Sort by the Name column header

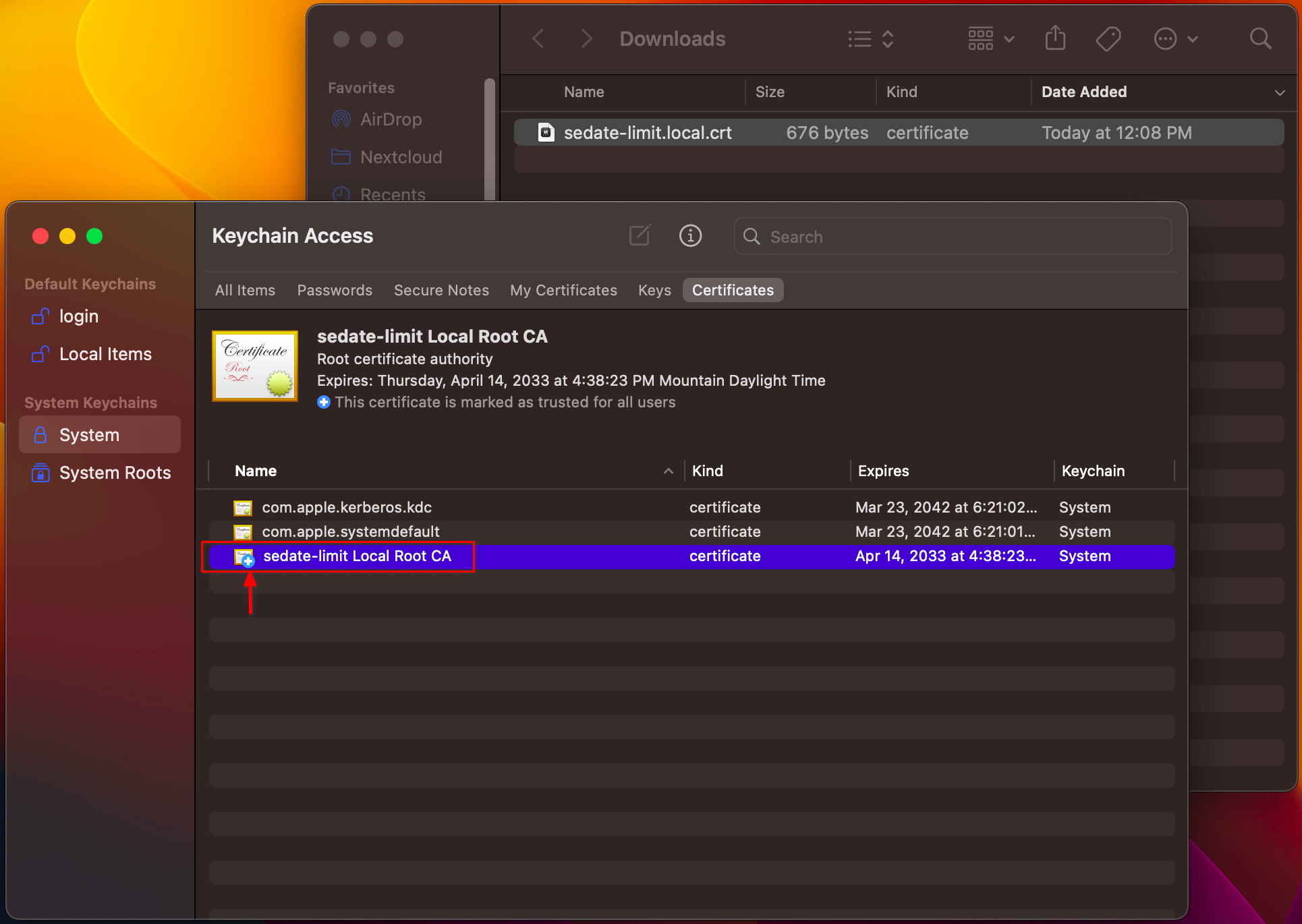point(256,471)
